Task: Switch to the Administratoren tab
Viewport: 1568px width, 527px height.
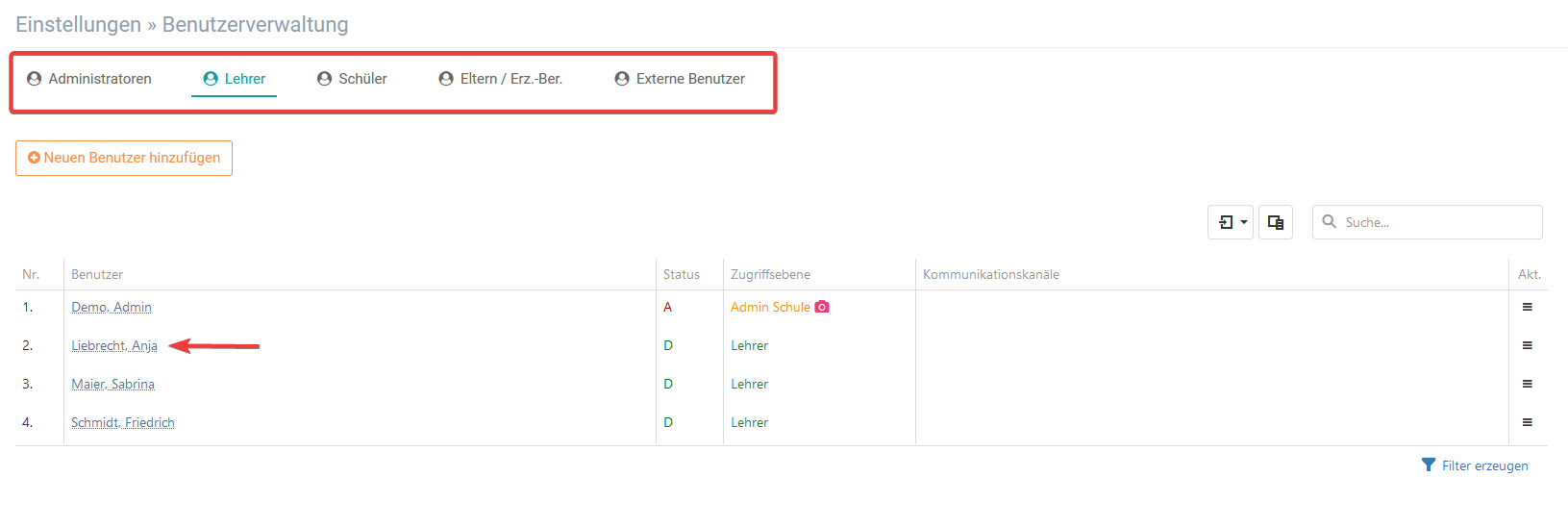Action: pos(89,79)
